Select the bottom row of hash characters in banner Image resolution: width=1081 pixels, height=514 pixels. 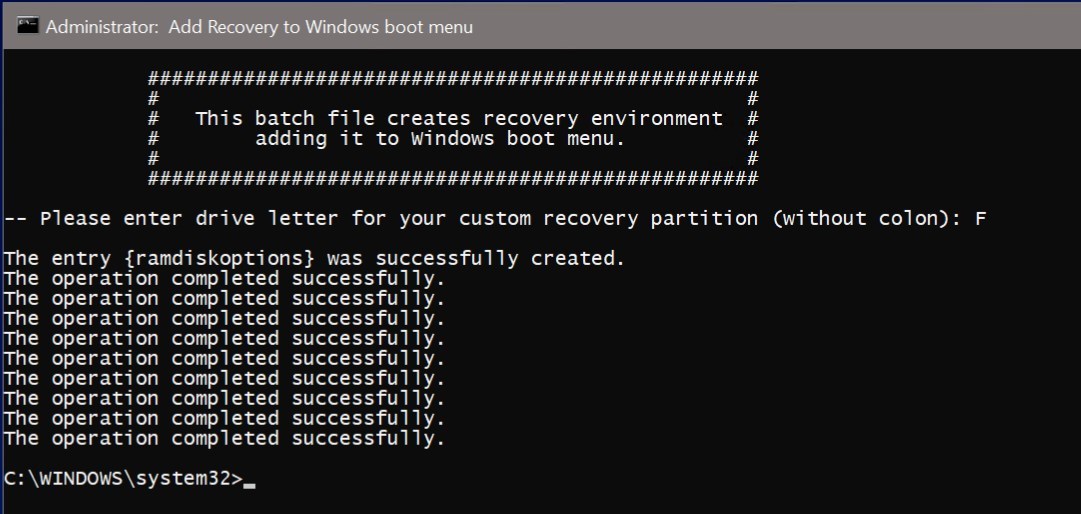point(453,178)
